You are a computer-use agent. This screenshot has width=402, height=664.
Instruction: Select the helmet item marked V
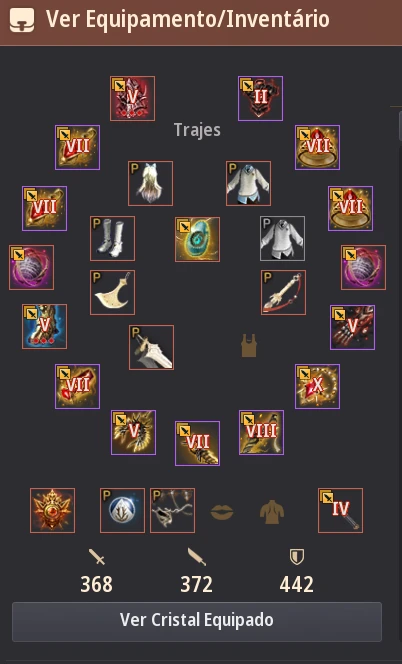133,99
